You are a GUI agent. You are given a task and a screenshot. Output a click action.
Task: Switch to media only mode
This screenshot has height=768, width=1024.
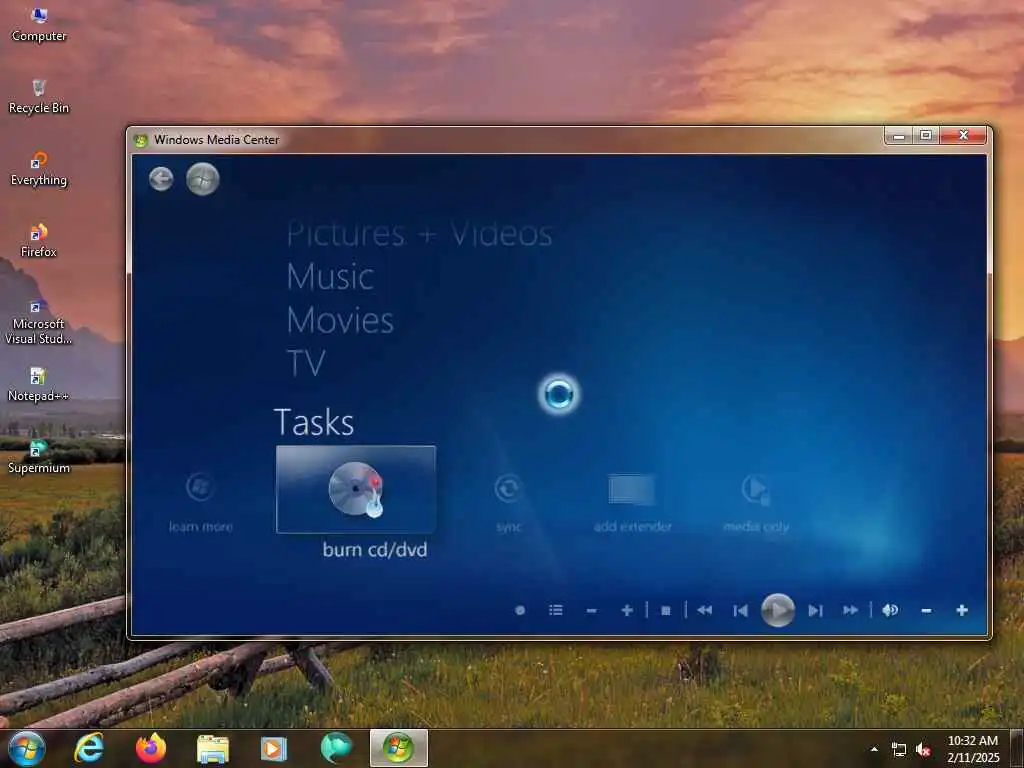756,502
